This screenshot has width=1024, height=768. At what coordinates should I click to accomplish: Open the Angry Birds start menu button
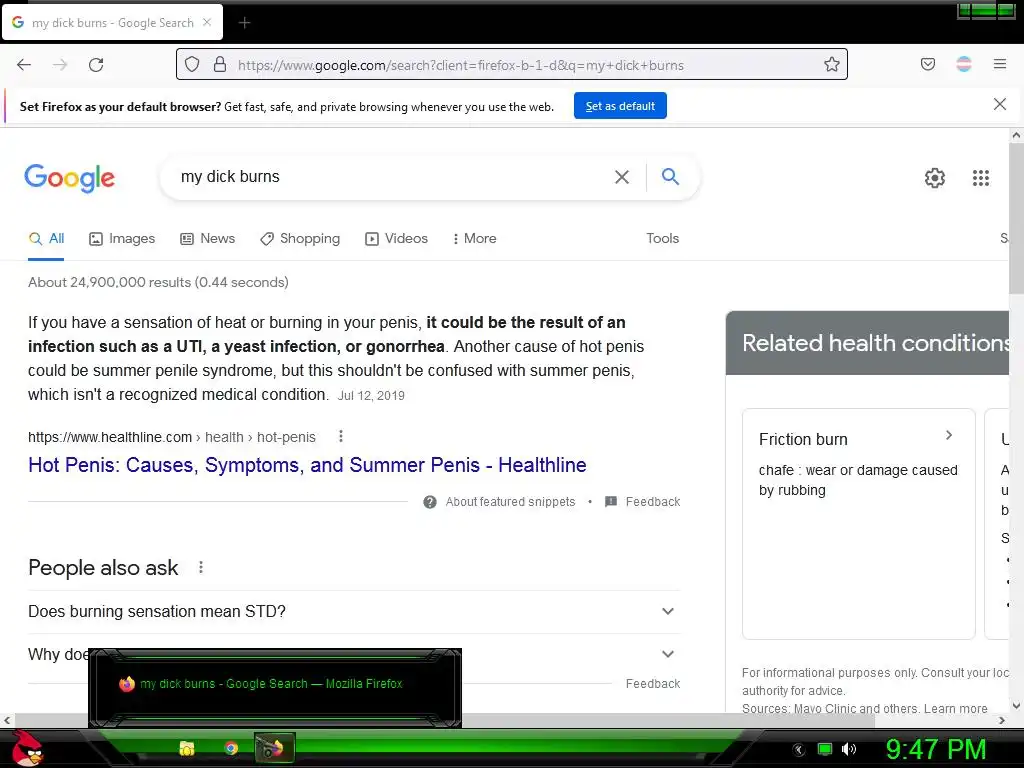point(27,748)
